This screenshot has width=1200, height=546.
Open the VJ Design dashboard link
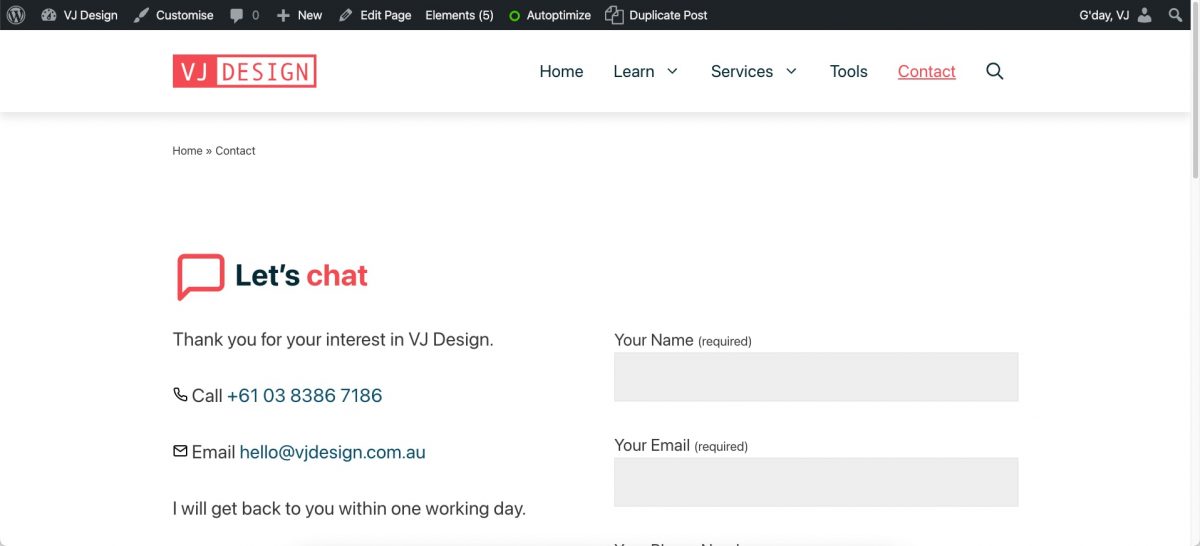tap(79, 15)
